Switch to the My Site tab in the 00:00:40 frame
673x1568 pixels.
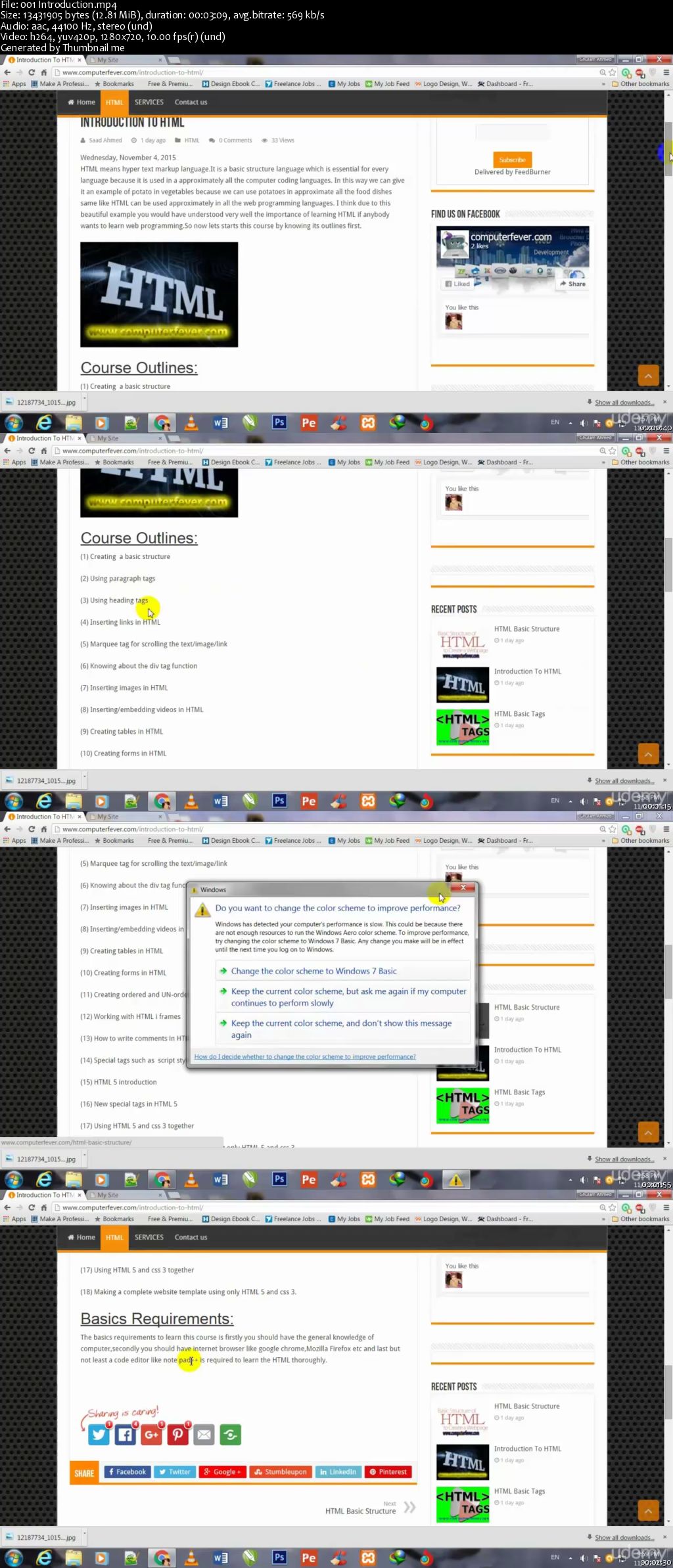click(x=125, y=60)
